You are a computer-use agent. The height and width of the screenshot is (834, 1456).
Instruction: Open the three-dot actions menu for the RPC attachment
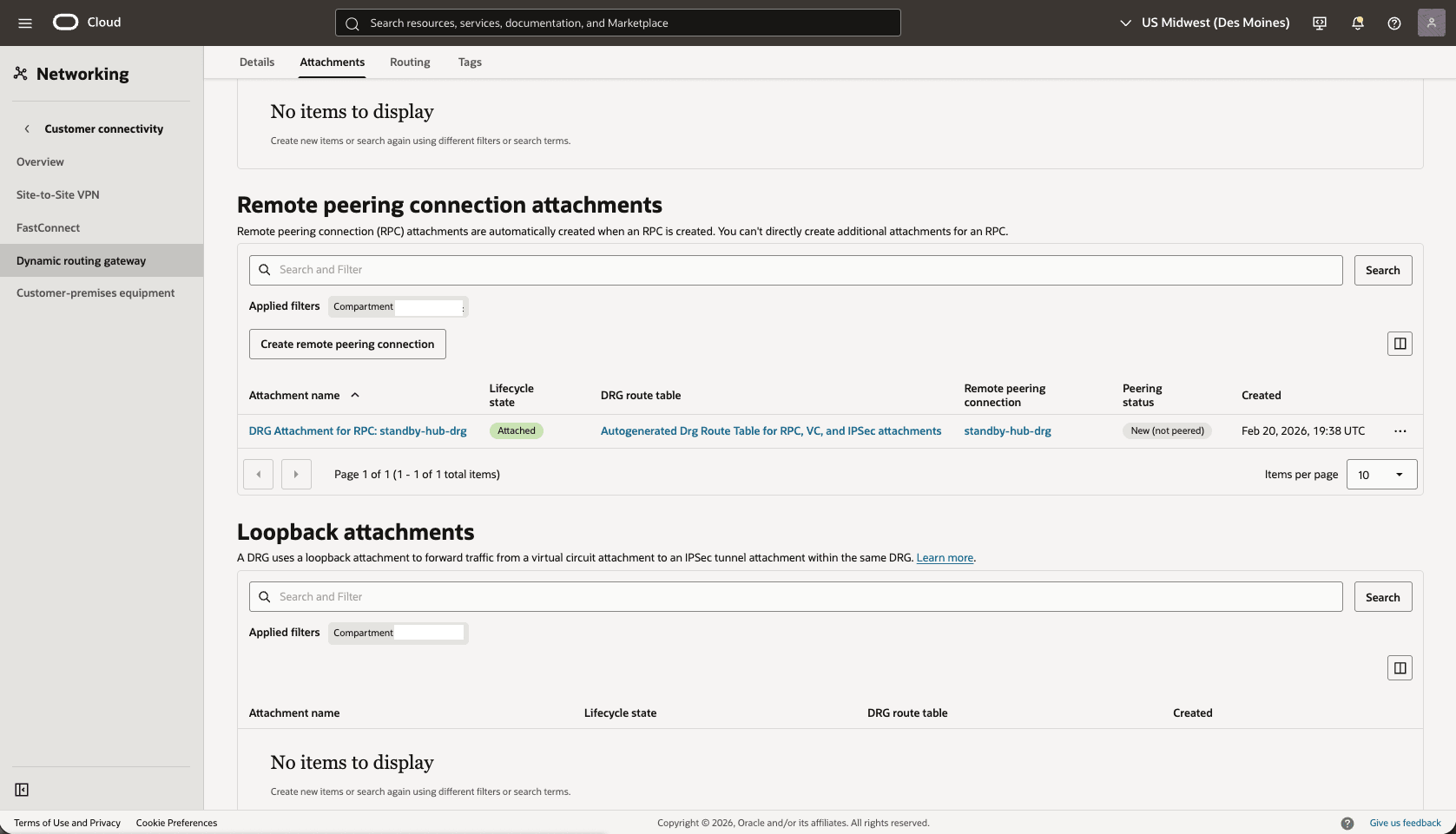pyautogui.click(x=1400, y=430)
